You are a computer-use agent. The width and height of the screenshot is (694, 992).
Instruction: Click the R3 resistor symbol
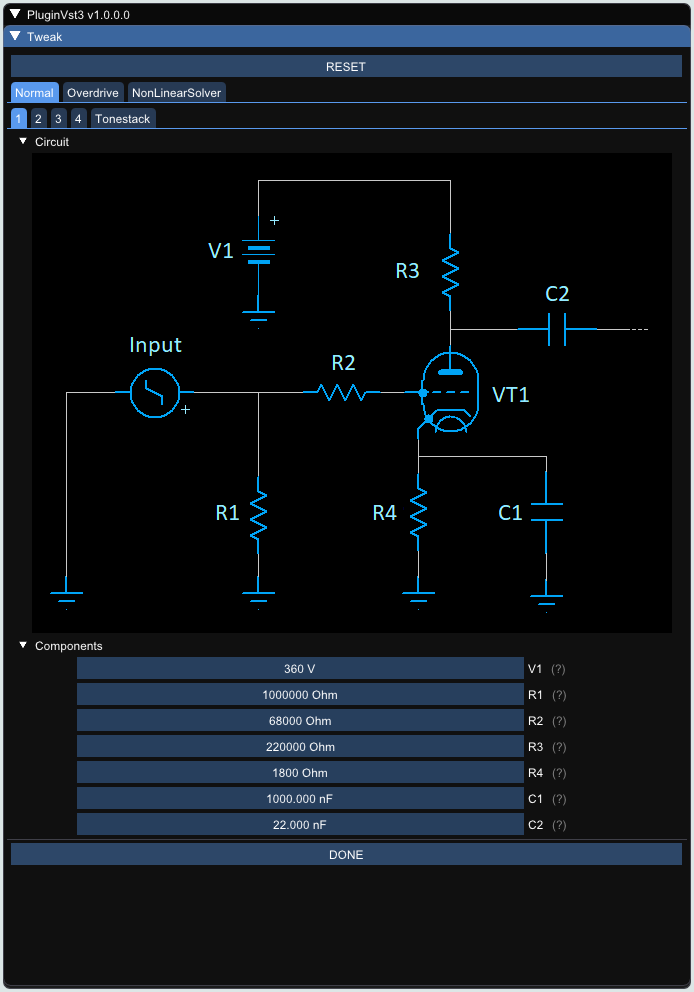pos(450,272)
